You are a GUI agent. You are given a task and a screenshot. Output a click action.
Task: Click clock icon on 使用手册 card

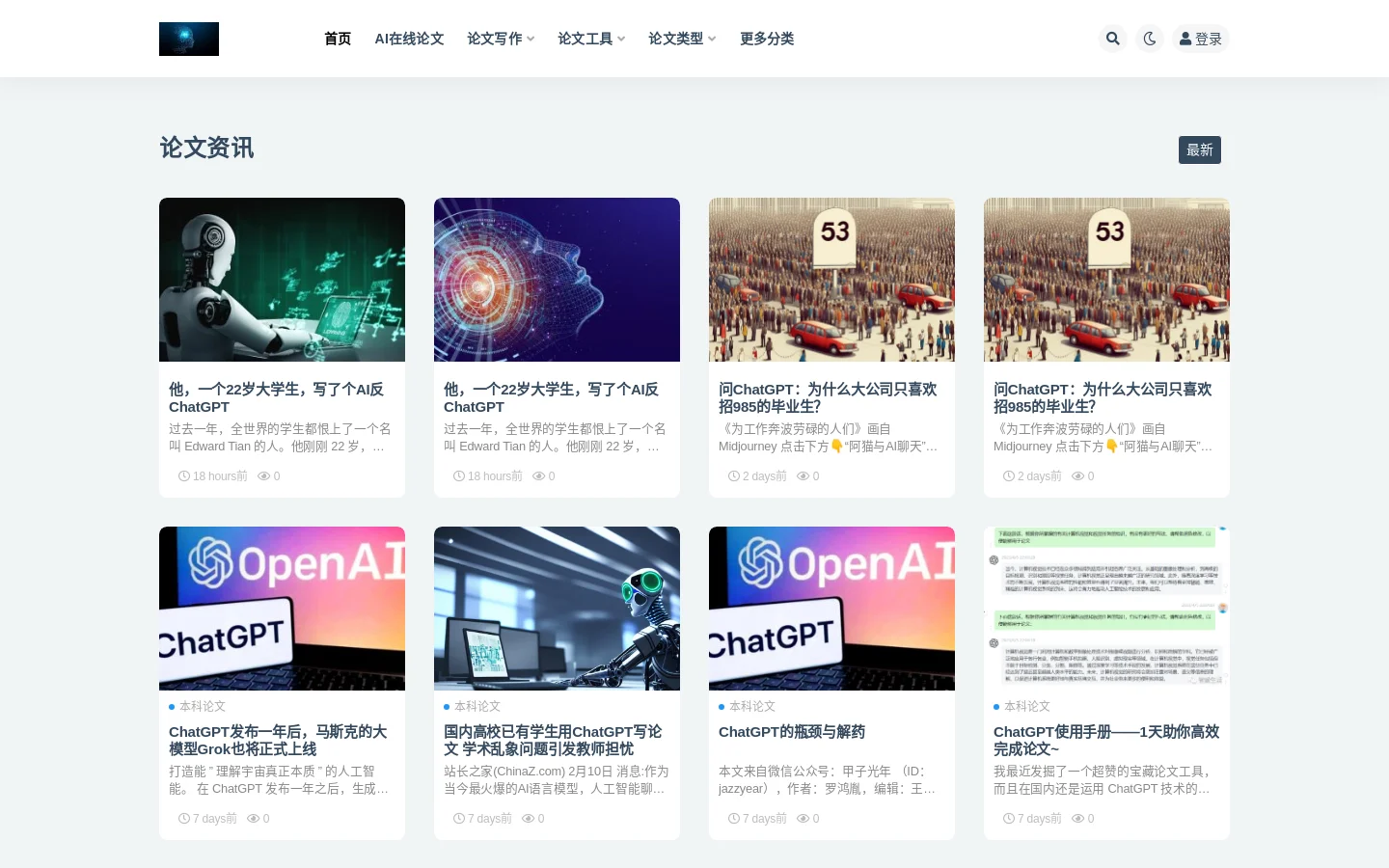point(1009,818)
